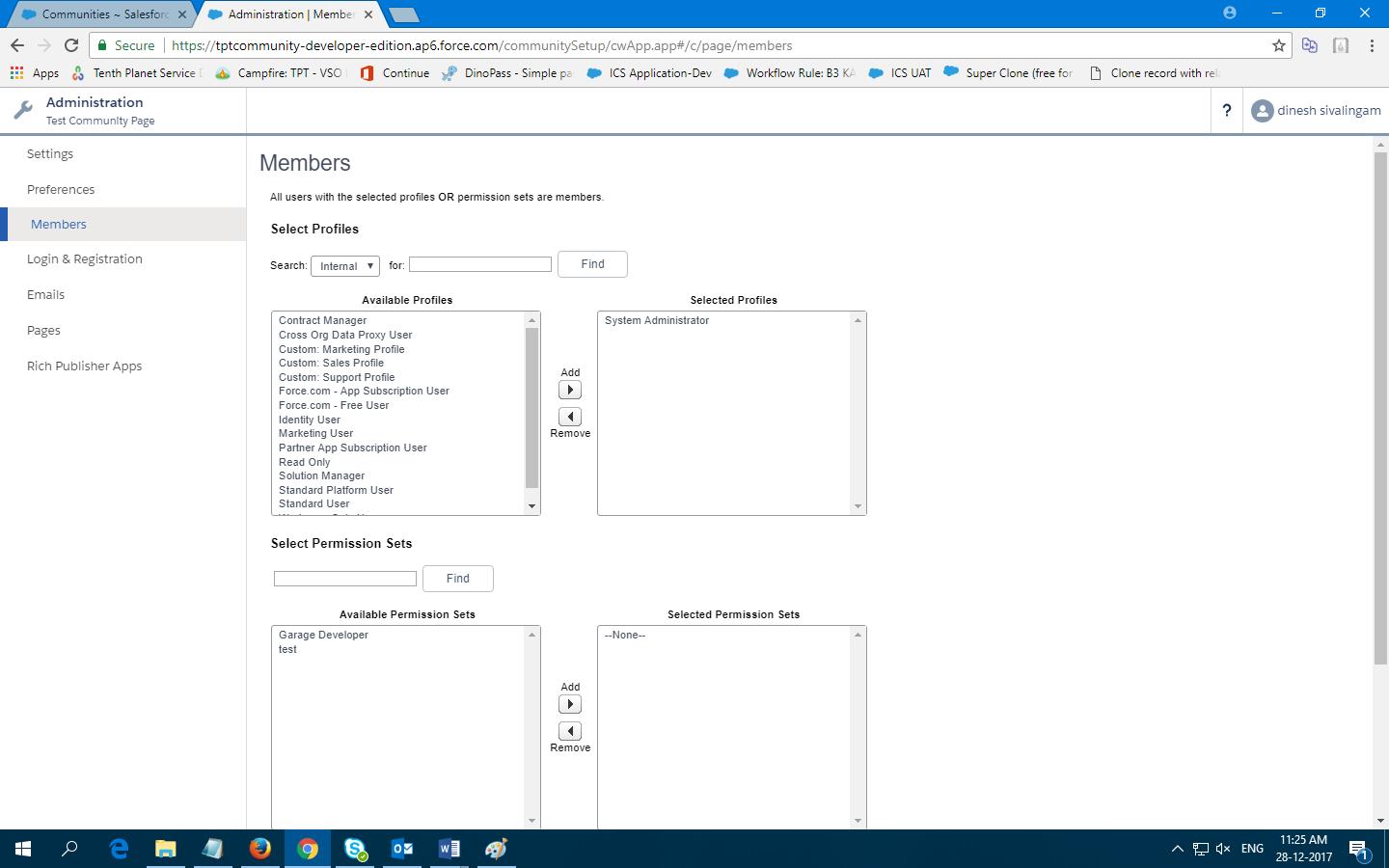Click the Remove arrow for permission sets

[570, 731]
